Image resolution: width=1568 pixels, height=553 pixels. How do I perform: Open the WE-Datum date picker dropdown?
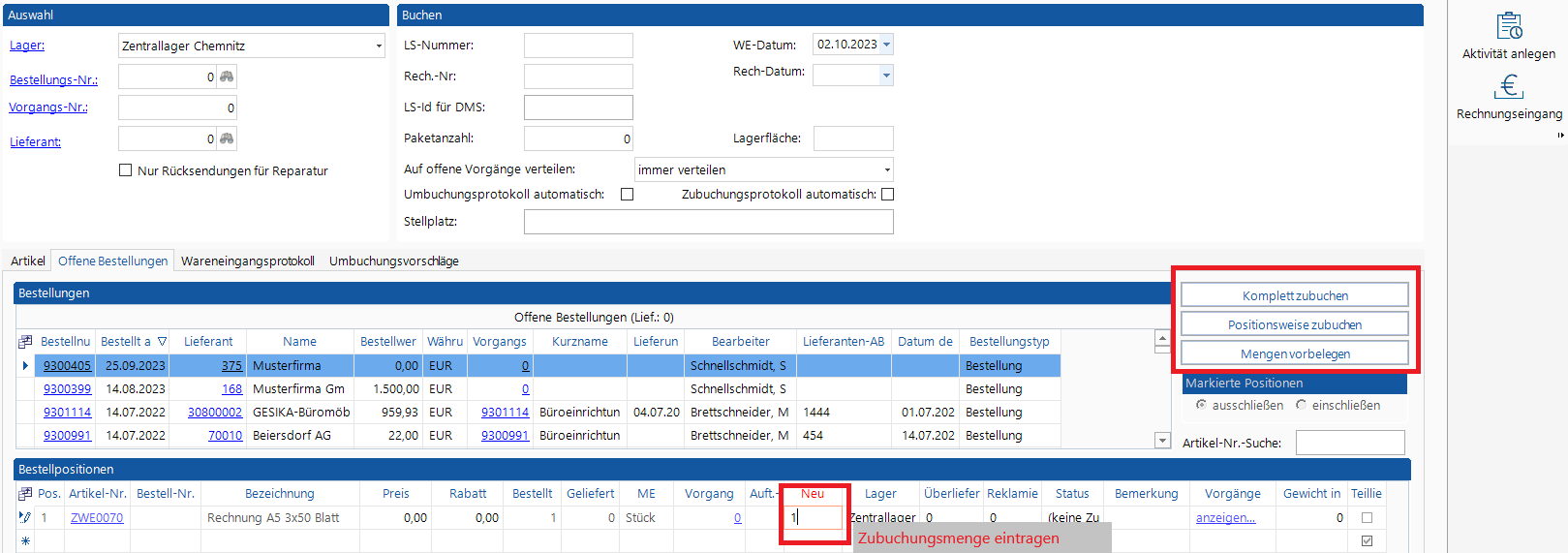[886, 45]
